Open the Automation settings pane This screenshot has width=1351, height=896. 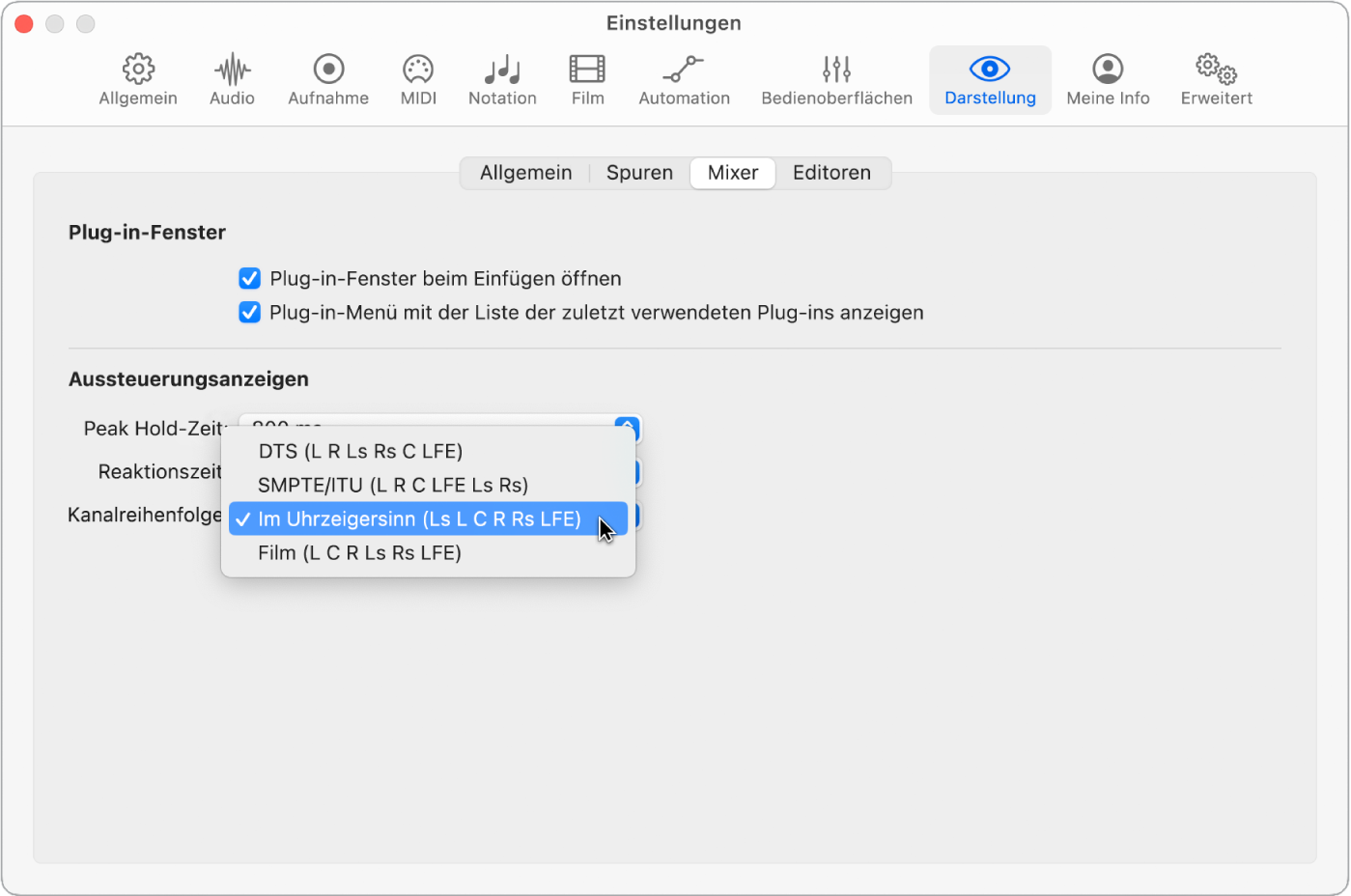tap(684, 79)
